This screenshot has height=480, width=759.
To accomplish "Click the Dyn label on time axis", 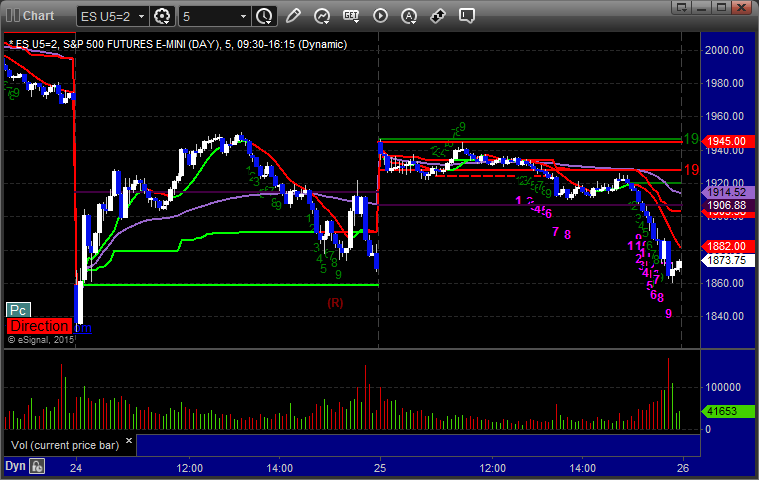I will coord(15,466).
